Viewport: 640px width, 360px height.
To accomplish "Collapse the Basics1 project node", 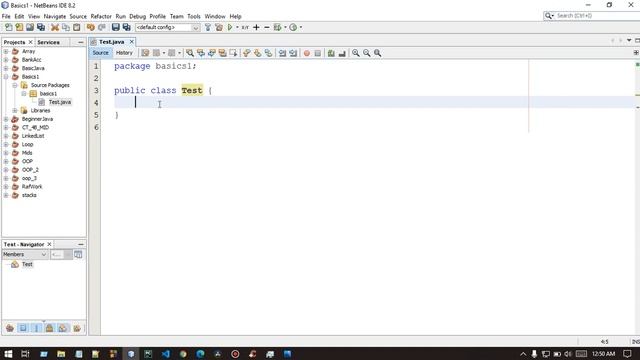I will tap(6, 77).
